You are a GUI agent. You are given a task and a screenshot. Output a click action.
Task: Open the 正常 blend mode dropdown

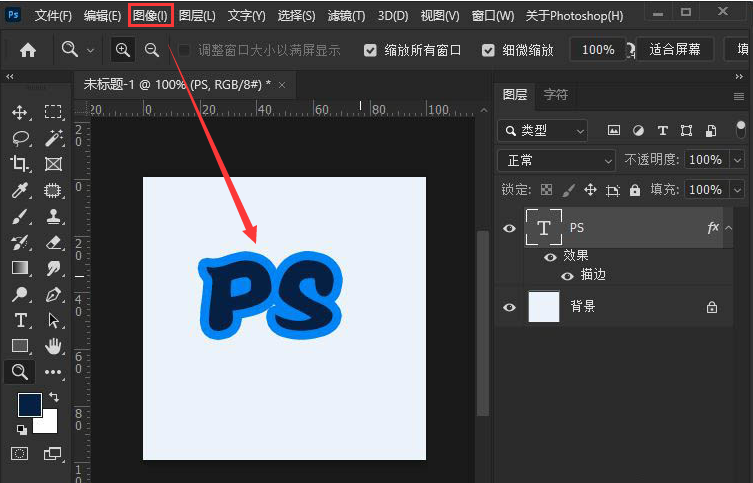tap(555, 160)
